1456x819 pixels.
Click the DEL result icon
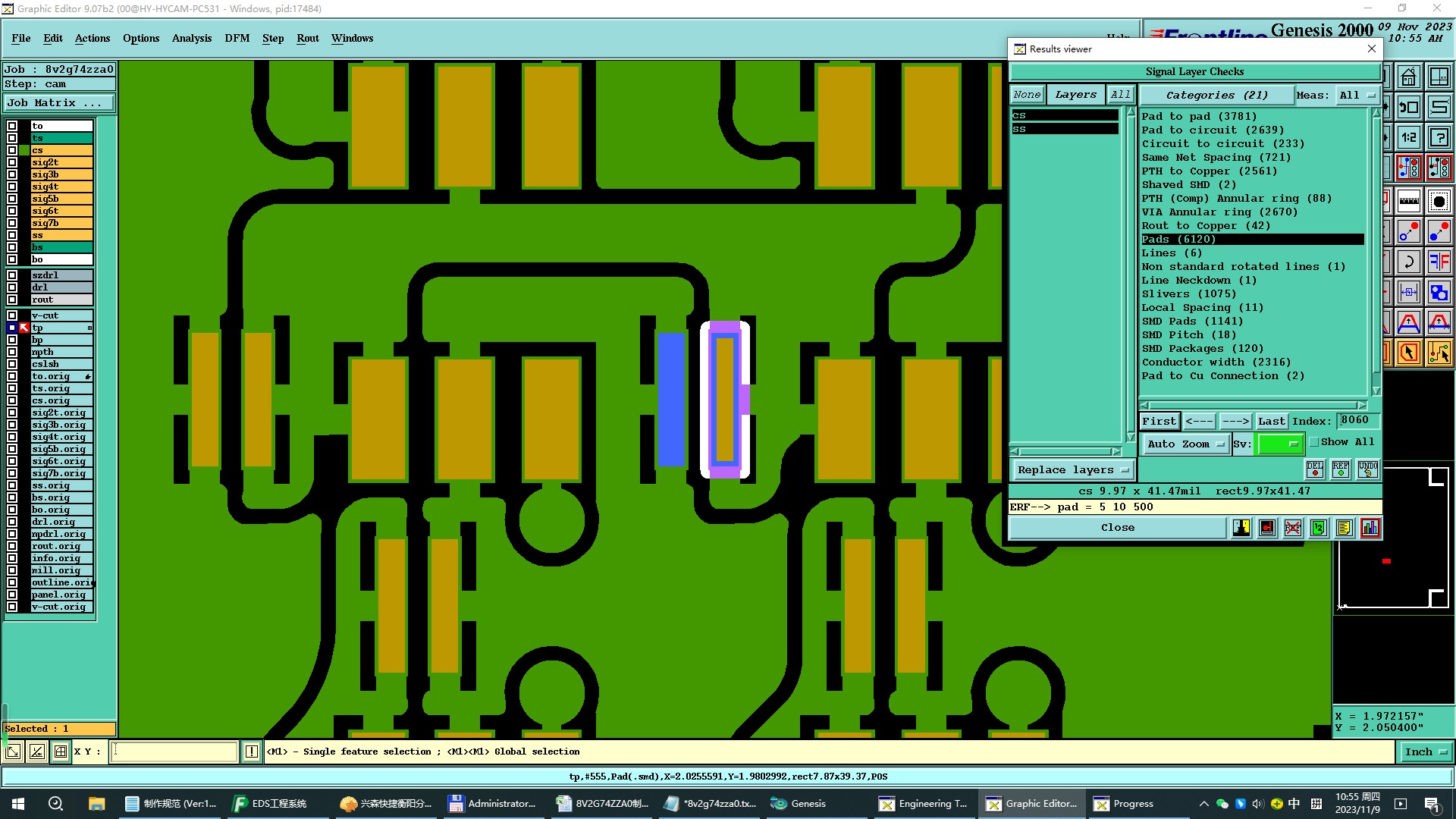point(1315,469)
